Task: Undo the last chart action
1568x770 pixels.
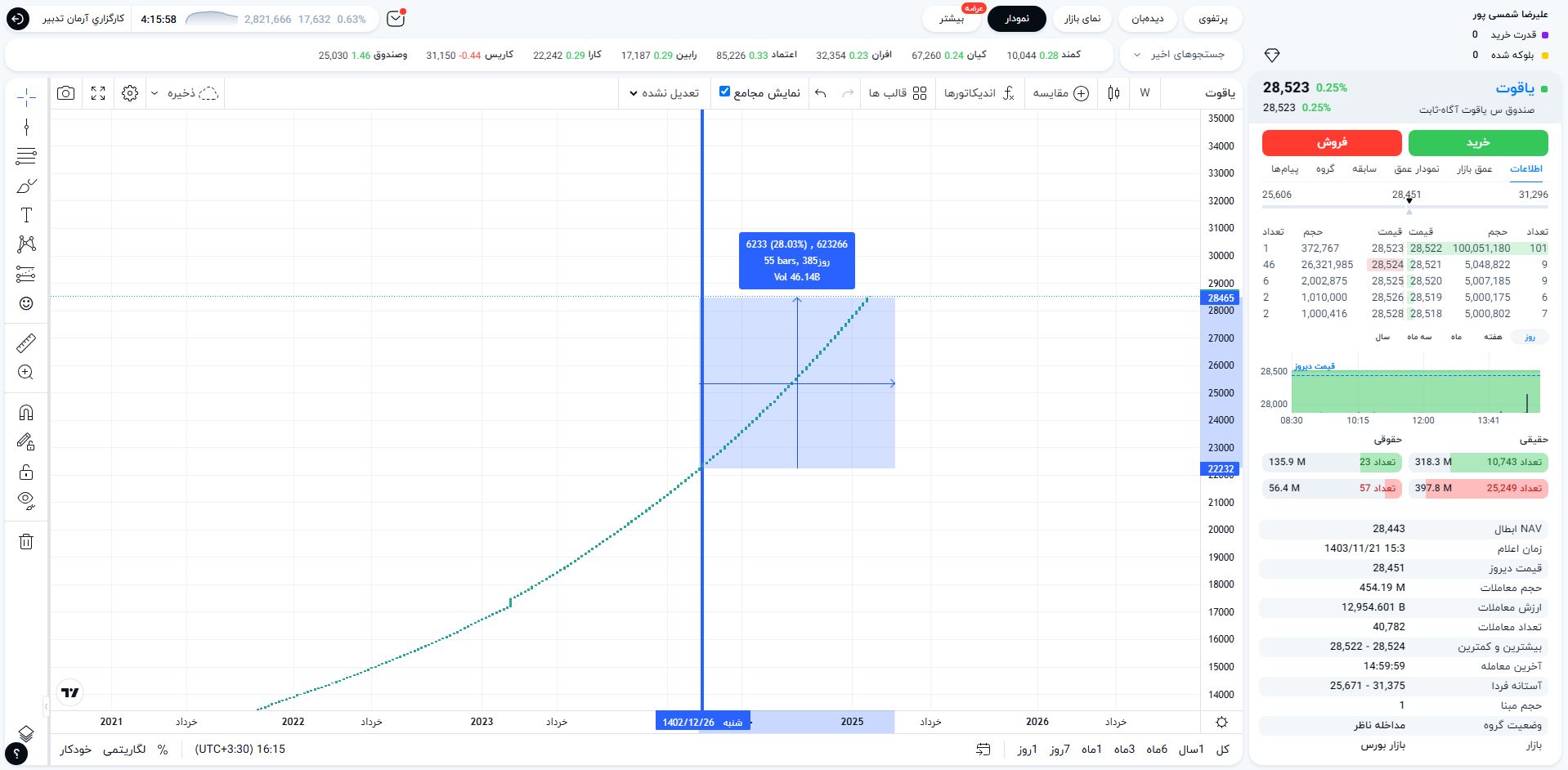Action: tap(821, 93)
